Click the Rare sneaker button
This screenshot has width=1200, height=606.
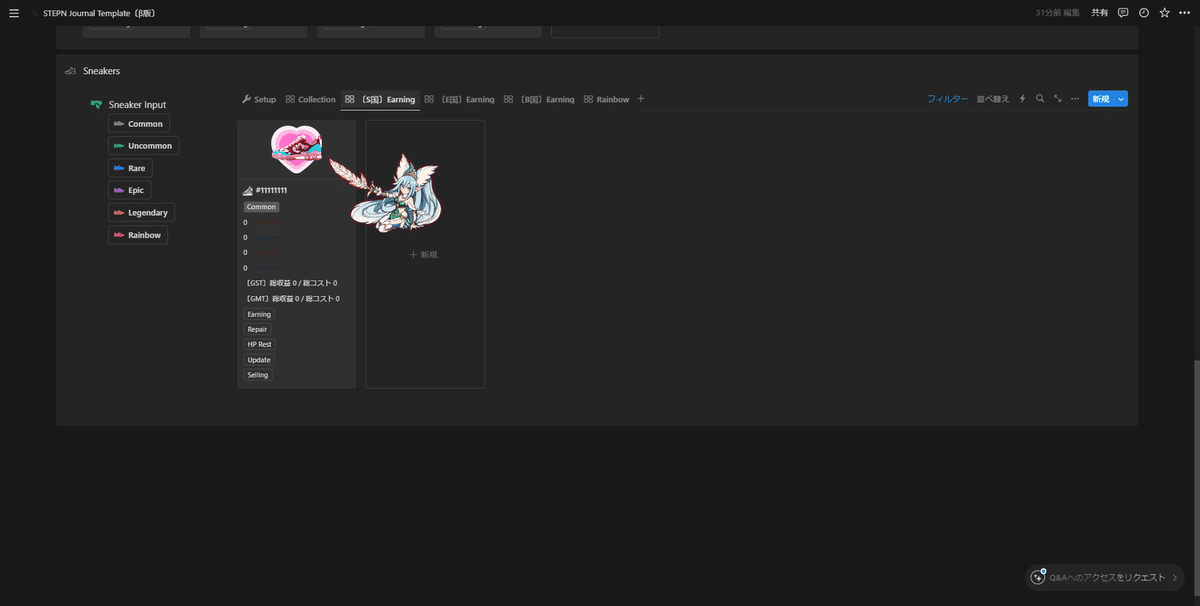point(130,168)
